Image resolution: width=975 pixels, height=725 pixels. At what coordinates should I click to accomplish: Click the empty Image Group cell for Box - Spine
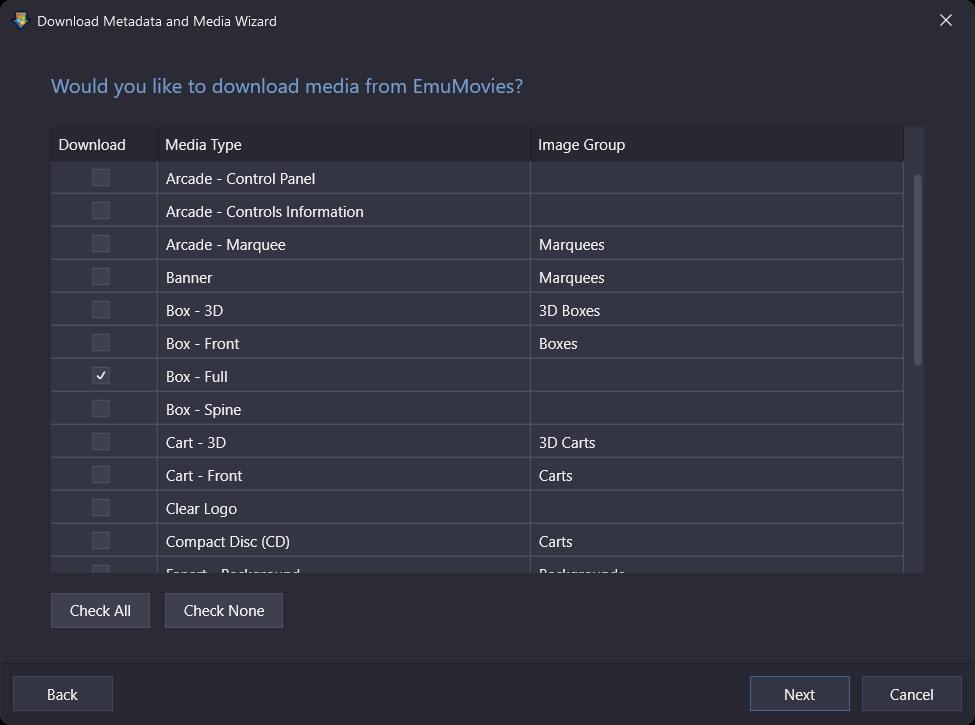click(x=717, y=409)
